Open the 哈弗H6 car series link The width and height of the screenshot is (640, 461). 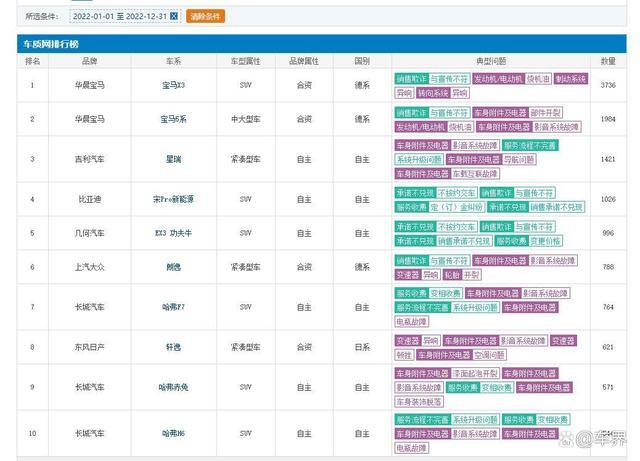point(173,433)
